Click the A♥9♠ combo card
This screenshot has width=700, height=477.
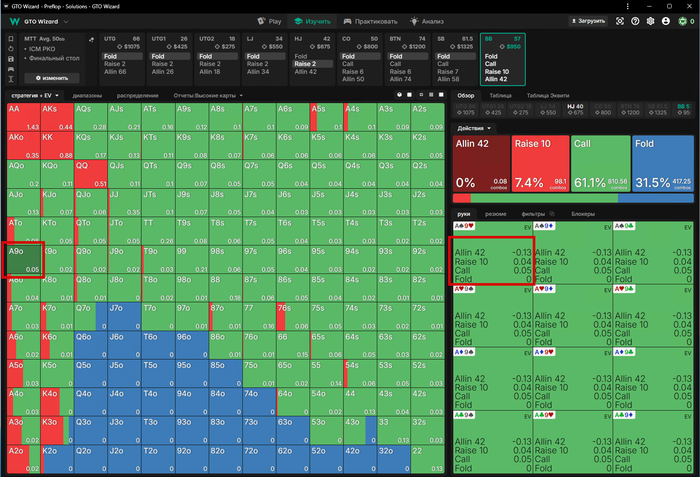[492, 316]
